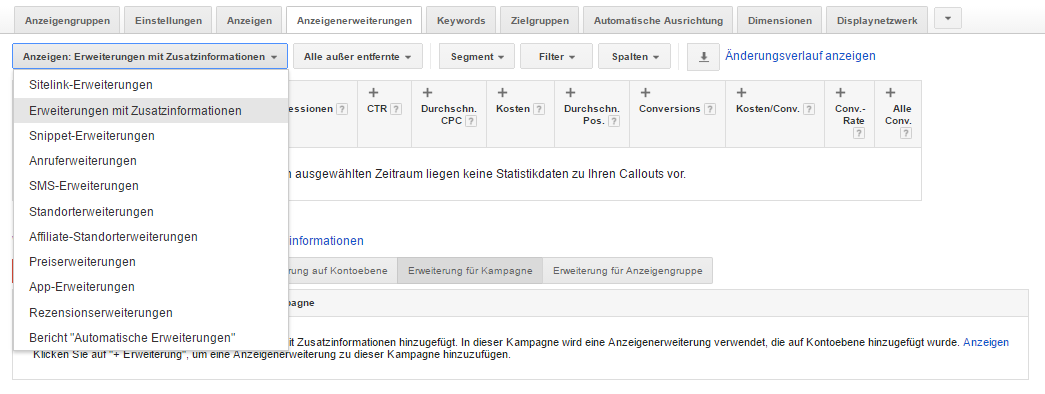Open the Alle außer entfernte dropdown
The image size is (1045, 394).
pyautogui.click(x=358, y=57)
